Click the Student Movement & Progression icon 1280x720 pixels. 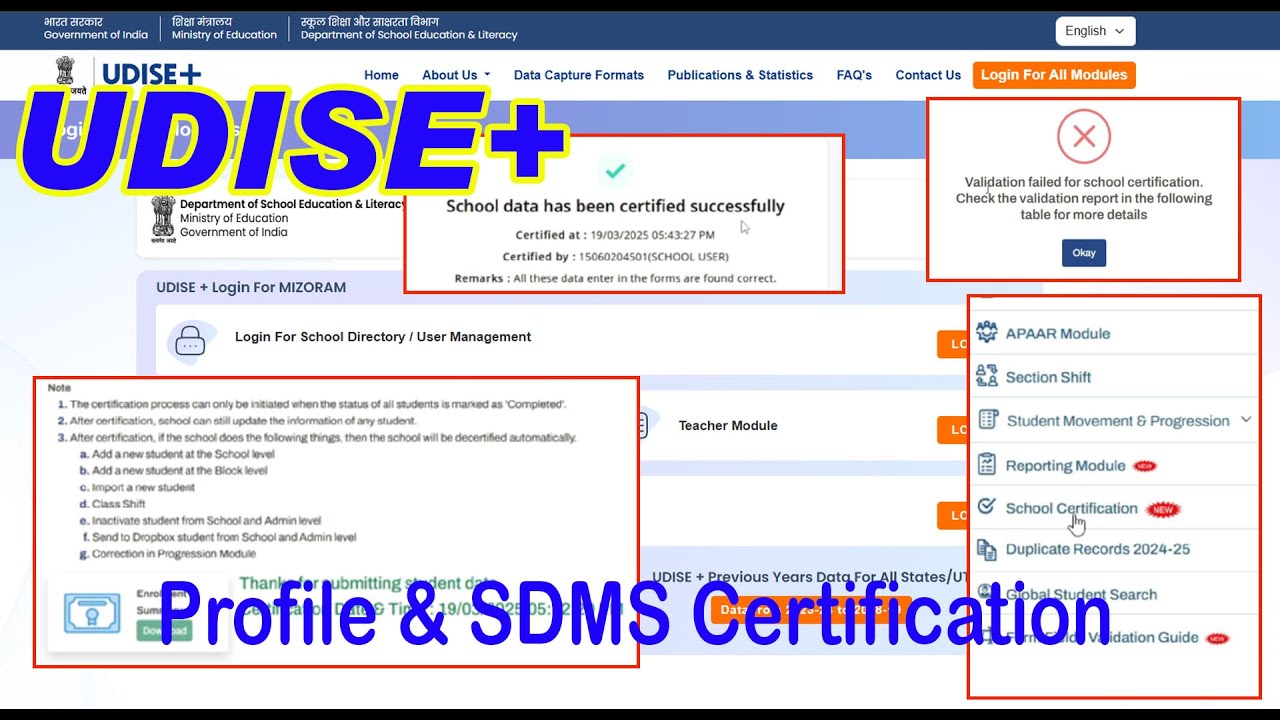[987, 420]
